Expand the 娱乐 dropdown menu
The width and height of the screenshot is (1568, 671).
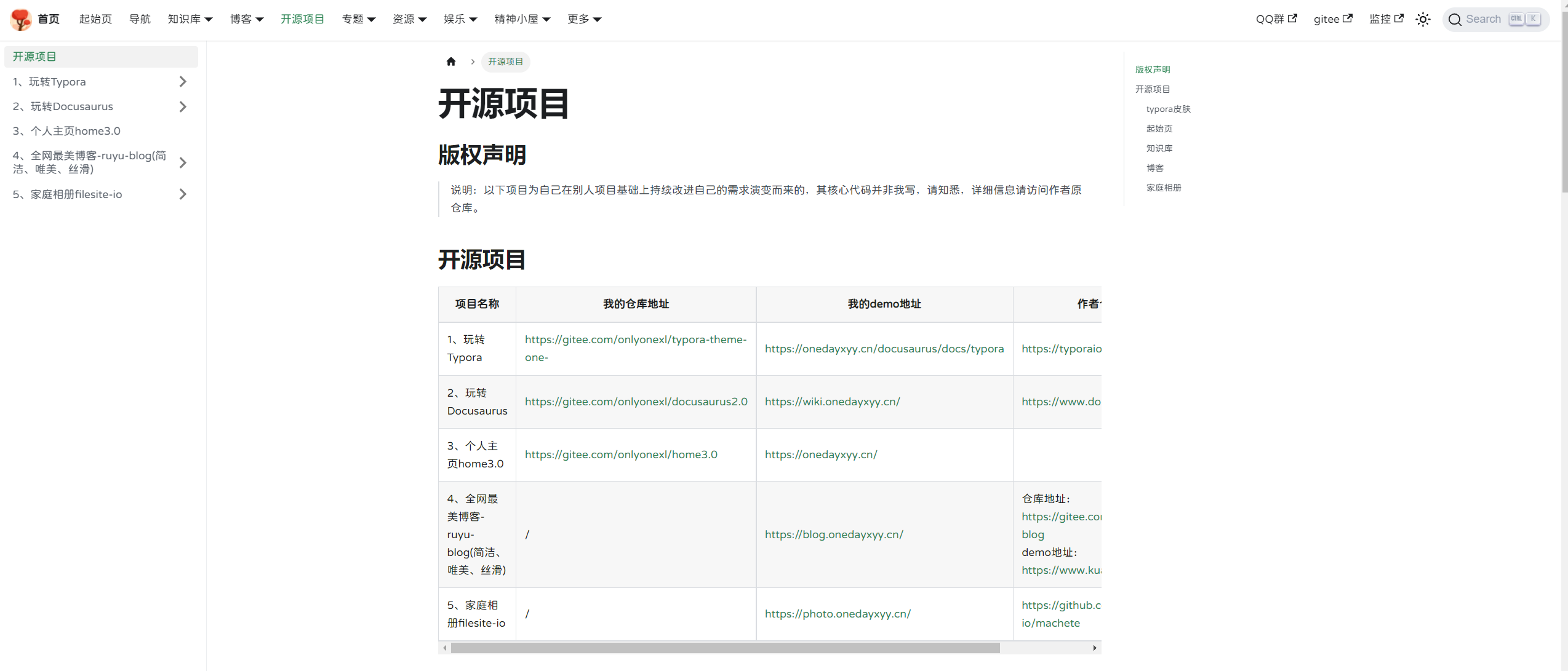pos(460,19)
